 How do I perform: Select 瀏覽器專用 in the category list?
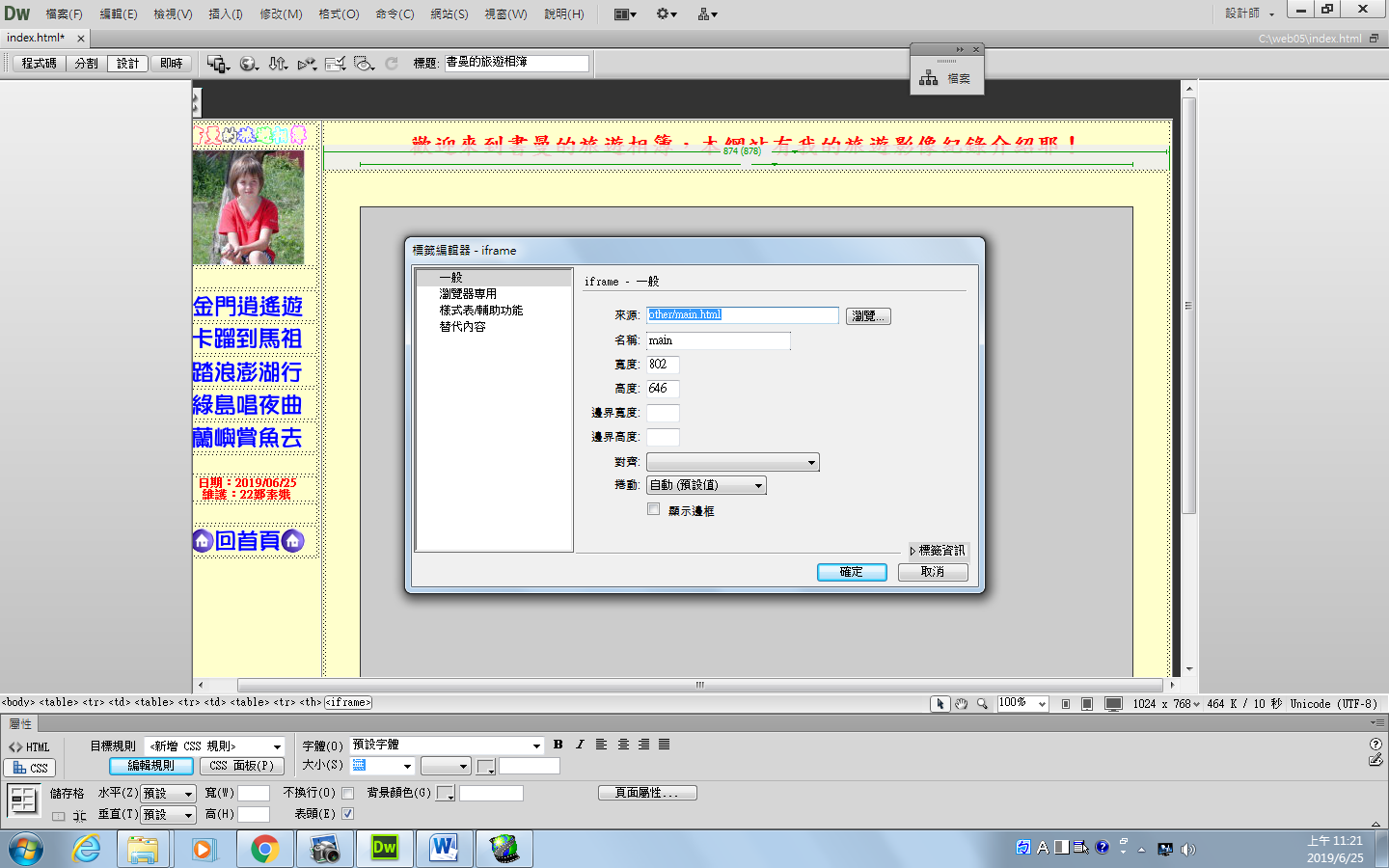tap(468, 294)
